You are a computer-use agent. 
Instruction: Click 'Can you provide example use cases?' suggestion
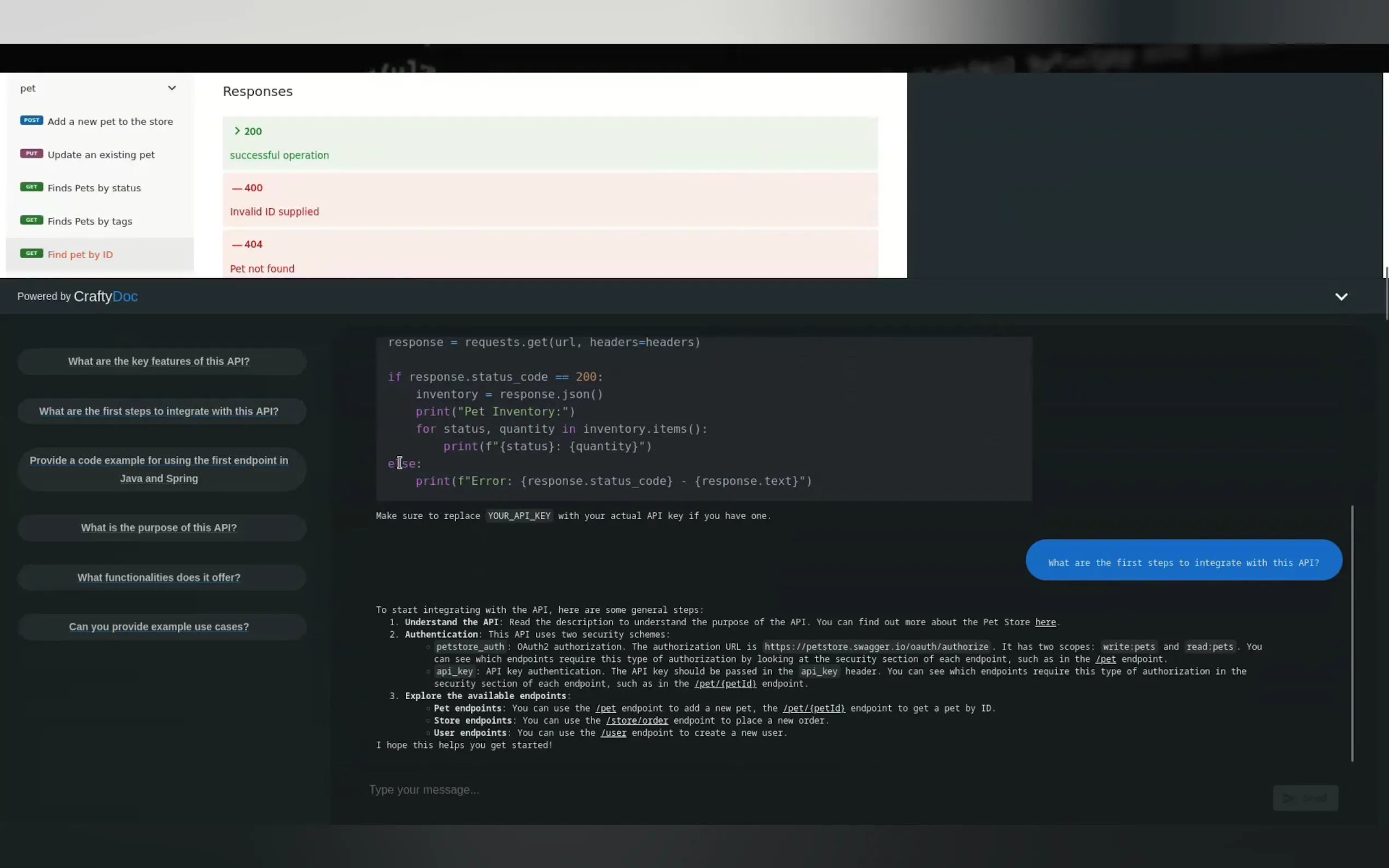click(x=159, y=627)
